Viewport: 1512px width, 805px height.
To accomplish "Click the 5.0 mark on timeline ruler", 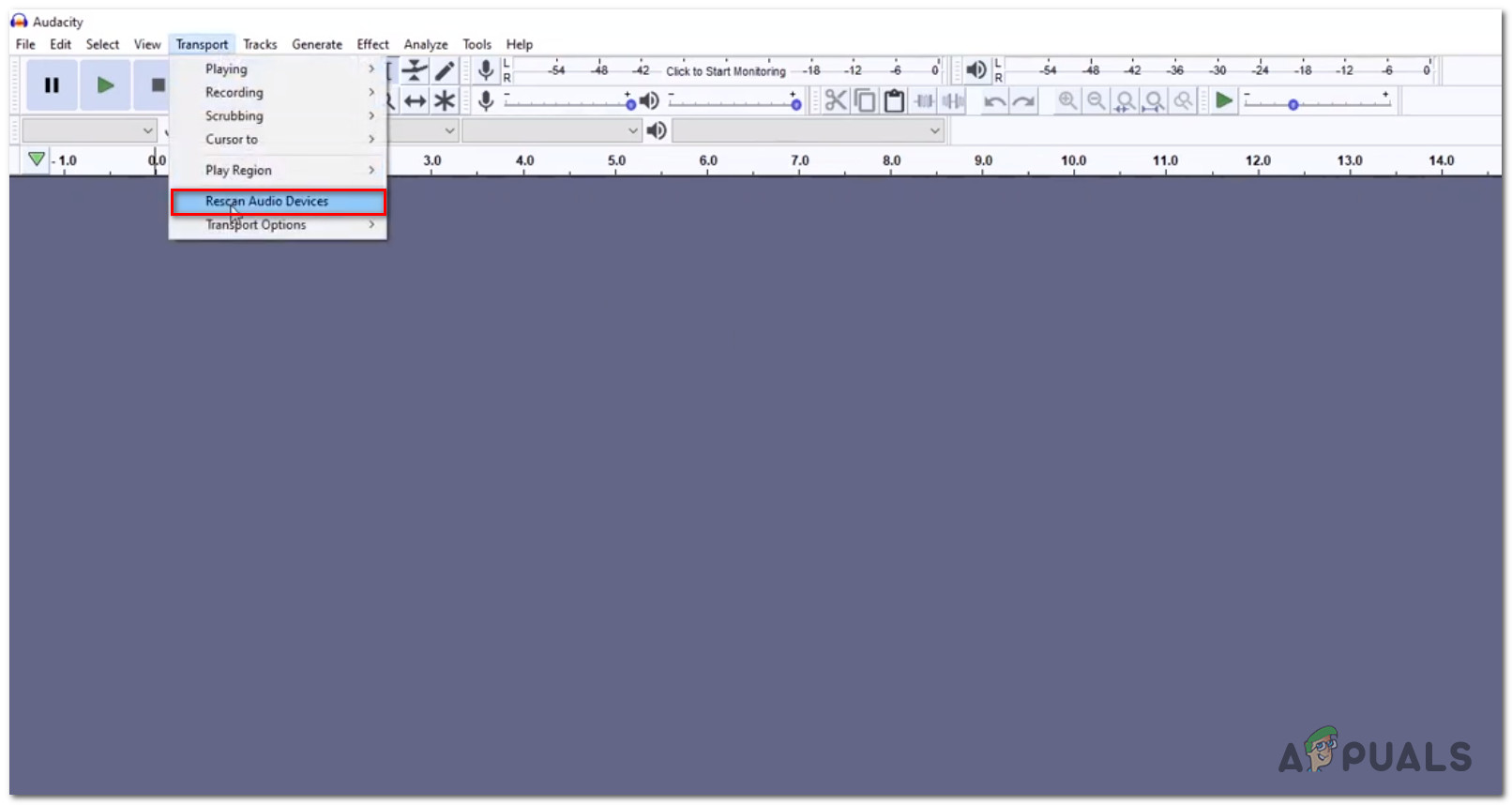I will 616,160.
